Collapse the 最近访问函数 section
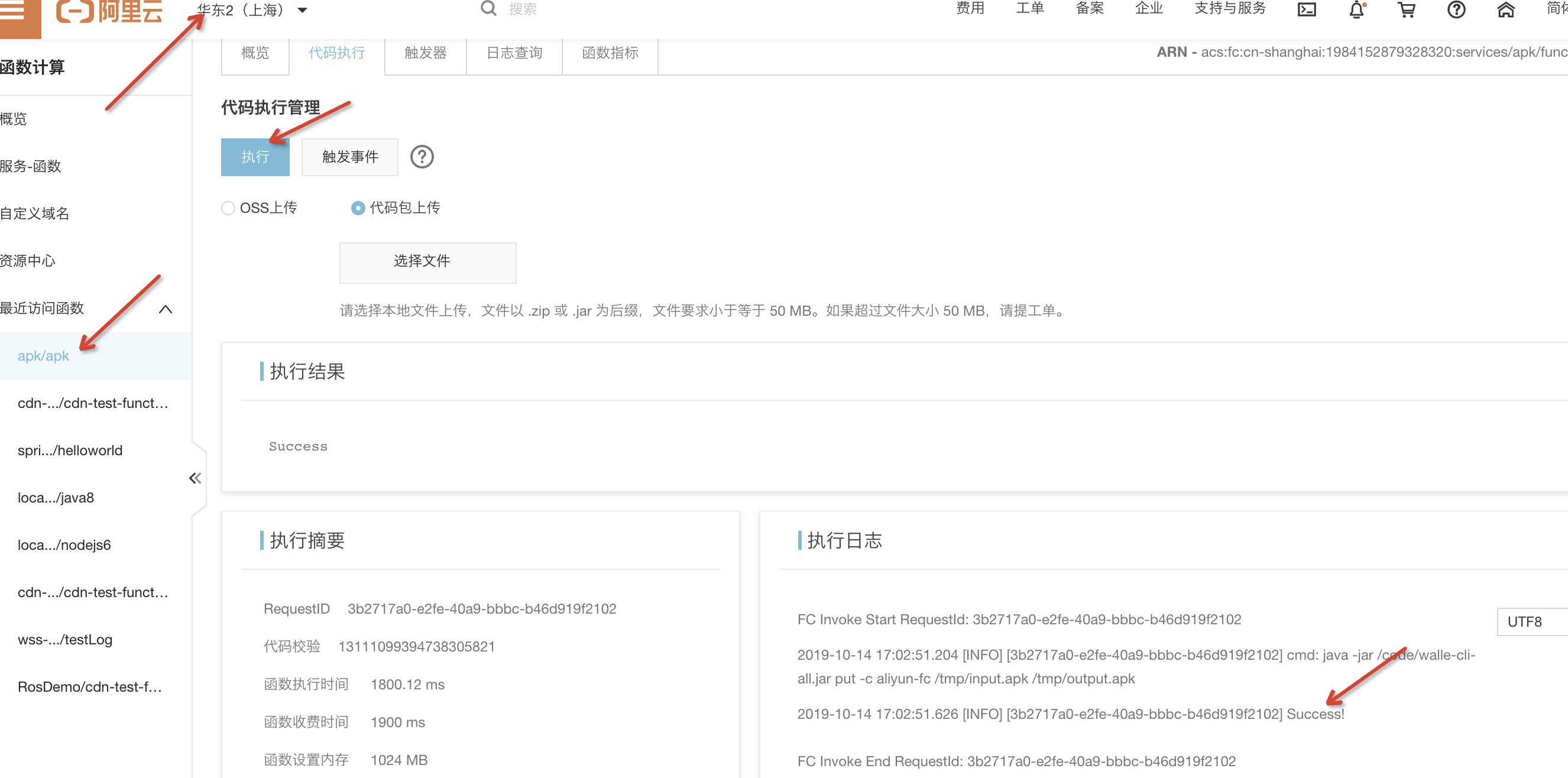The height and width of the screenshot is (778, 1568). click(x=165, y=309)
